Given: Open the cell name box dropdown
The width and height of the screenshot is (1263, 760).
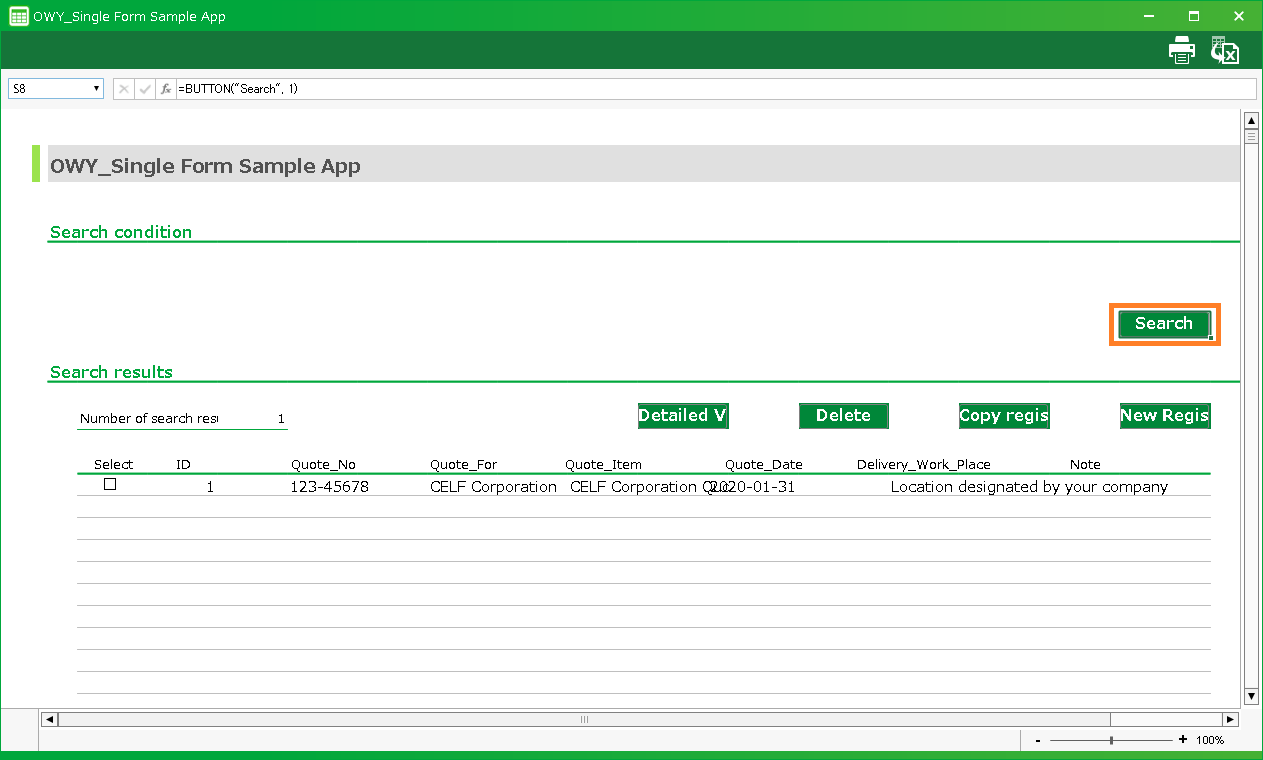Looking at the screenshot, I should coord(96,89).
